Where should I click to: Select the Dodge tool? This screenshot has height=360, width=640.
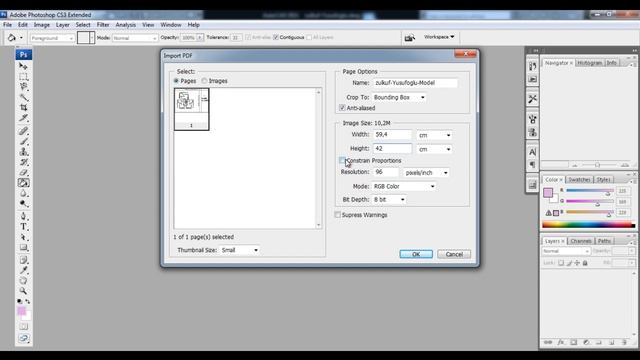point(23,204)
